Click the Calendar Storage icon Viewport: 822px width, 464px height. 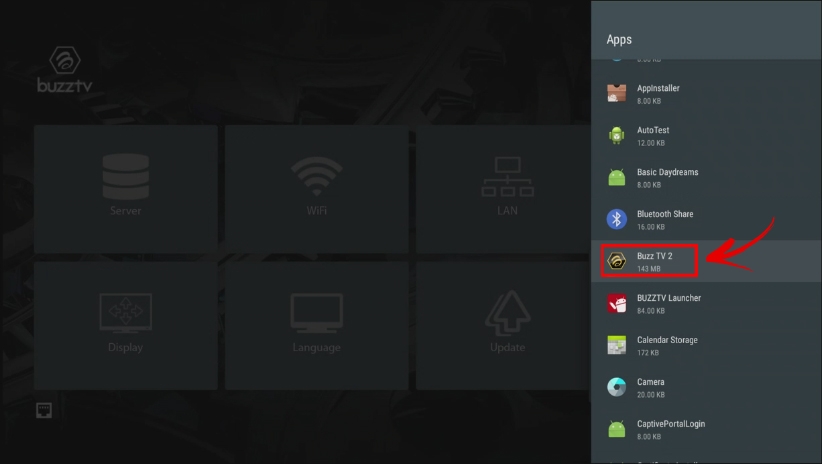point(616,345)
